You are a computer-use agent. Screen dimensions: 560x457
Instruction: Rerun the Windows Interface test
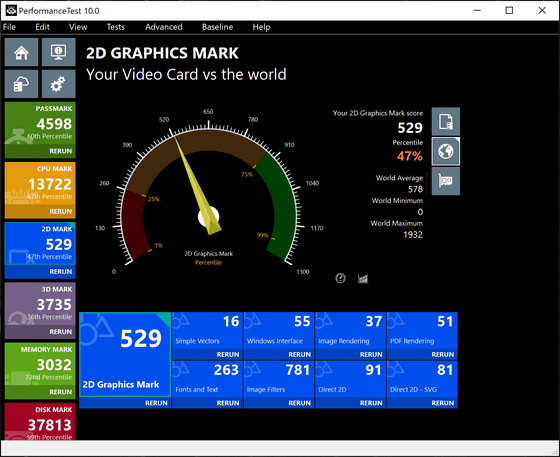(299, 354)
